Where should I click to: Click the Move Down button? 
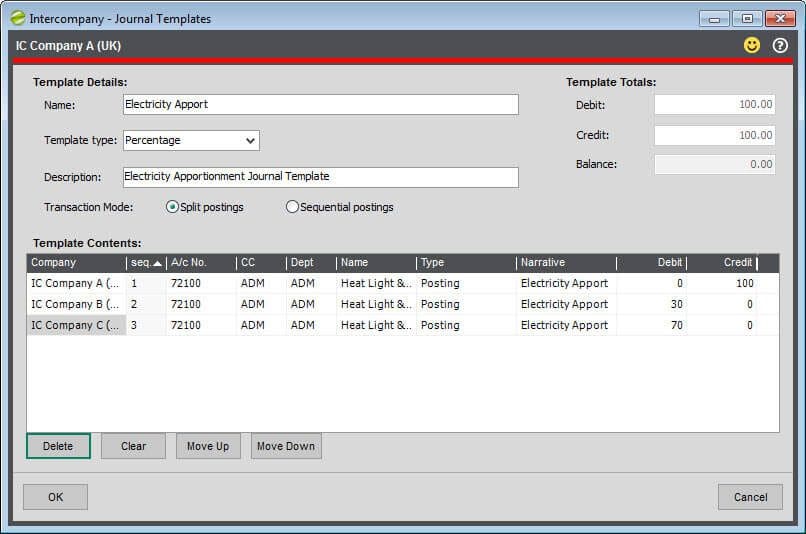pos(286,446)
